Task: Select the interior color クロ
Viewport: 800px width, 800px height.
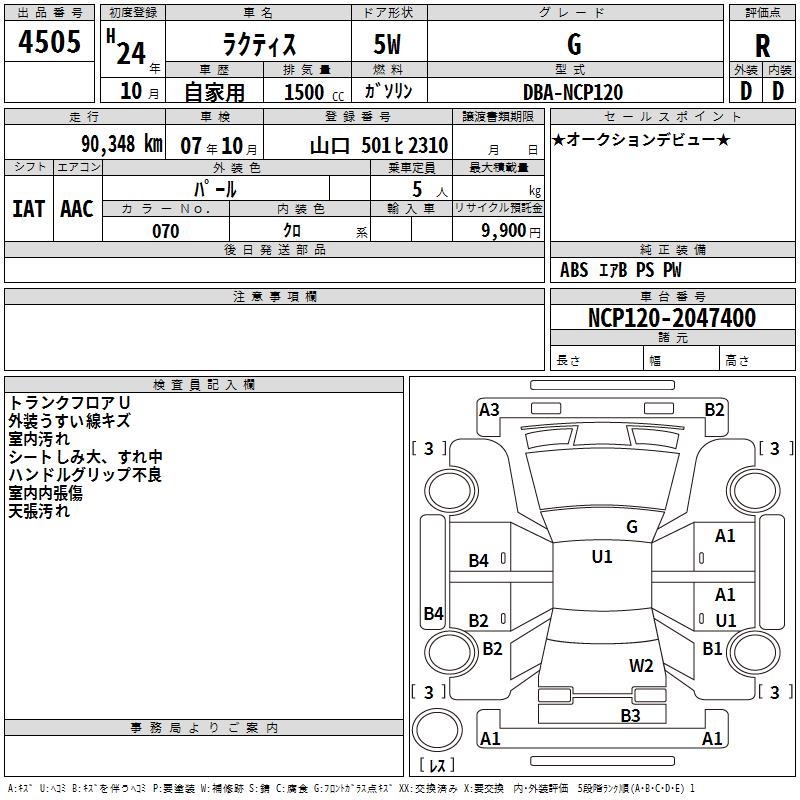Action: coord(292,231)
